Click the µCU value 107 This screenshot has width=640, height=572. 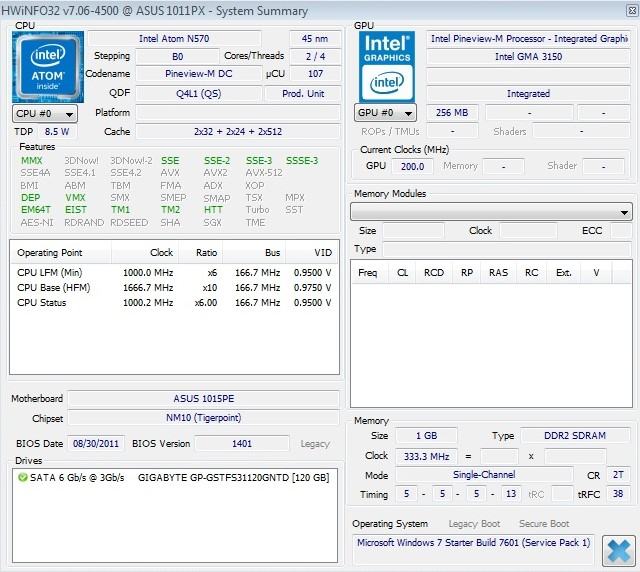315,74
